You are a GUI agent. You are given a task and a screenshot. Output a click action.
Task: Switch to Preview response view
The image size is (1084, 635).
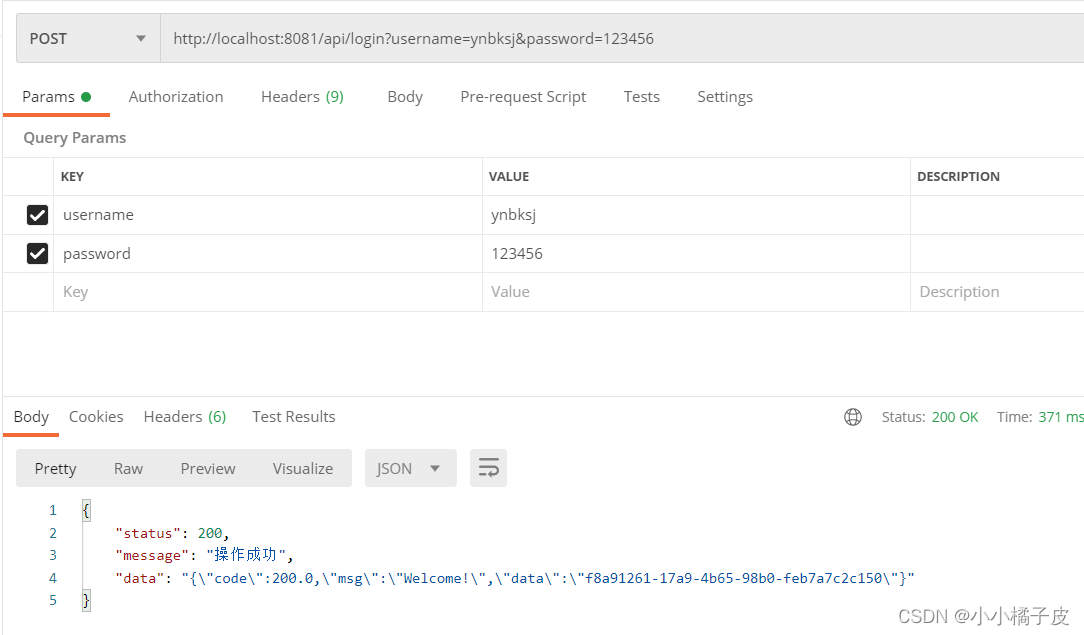pyautogui.click(x=207, y=468)
